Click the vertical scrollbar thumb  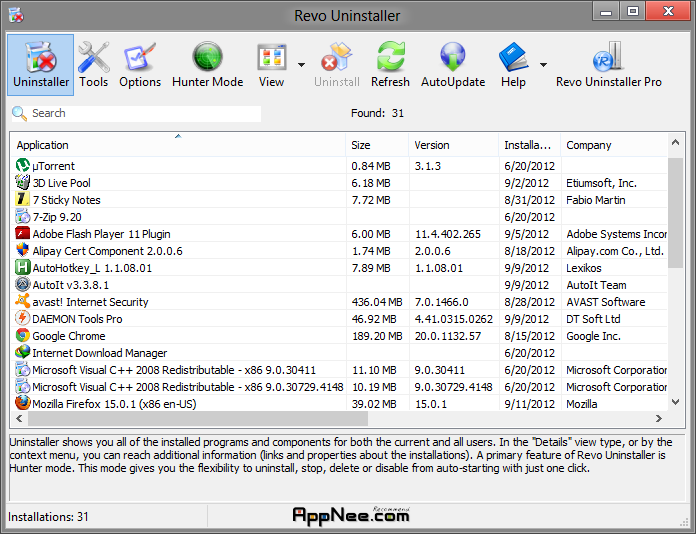(x=676, y=212)
